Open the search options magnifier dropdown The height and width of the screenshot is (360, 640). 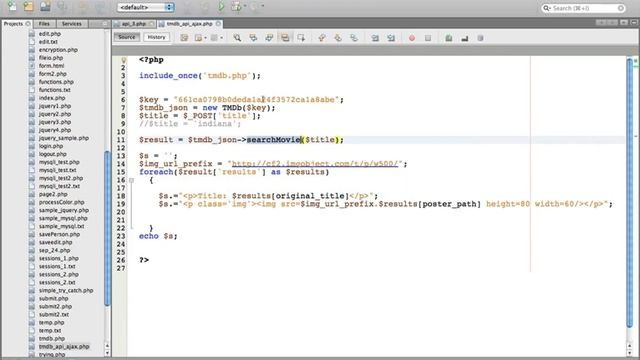[x=547, y=8]
